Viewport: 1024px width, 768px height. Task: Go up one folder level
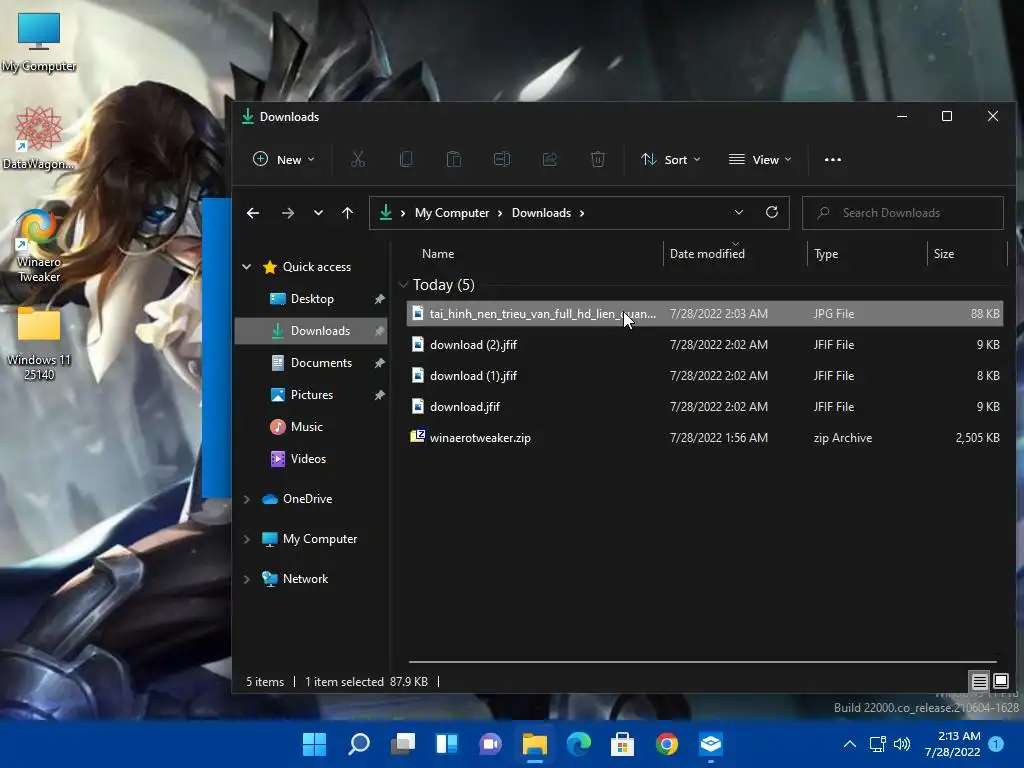[x=347, y=213]
